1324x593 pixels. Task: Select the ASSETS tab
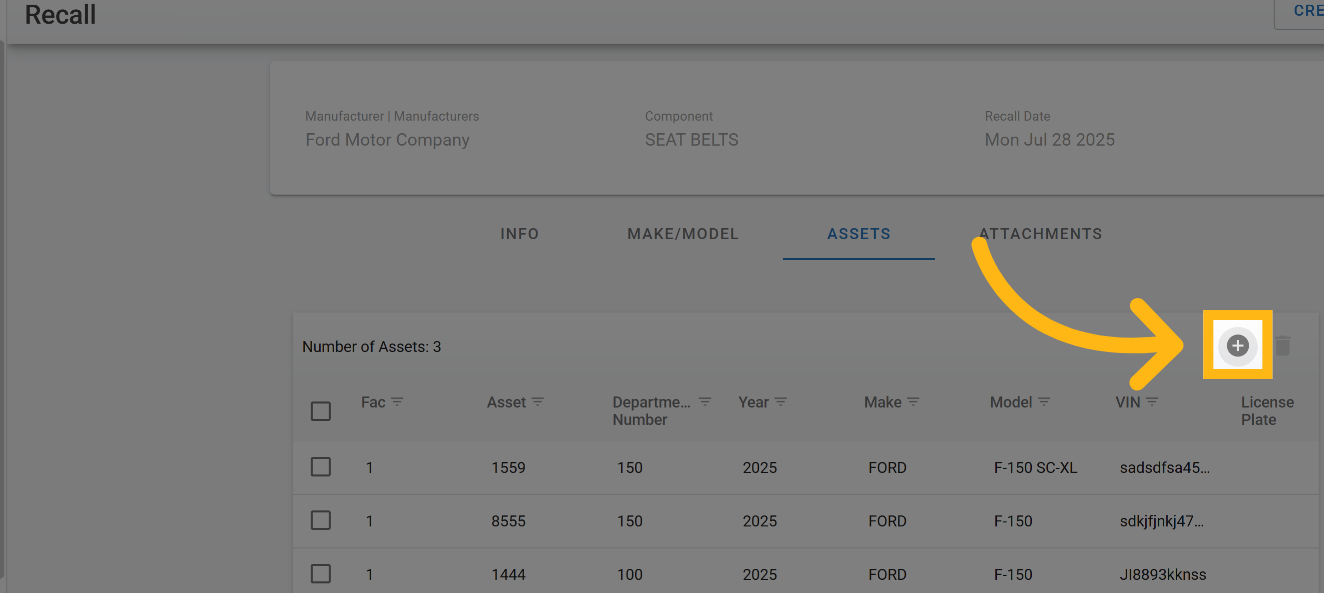[859, 234]
